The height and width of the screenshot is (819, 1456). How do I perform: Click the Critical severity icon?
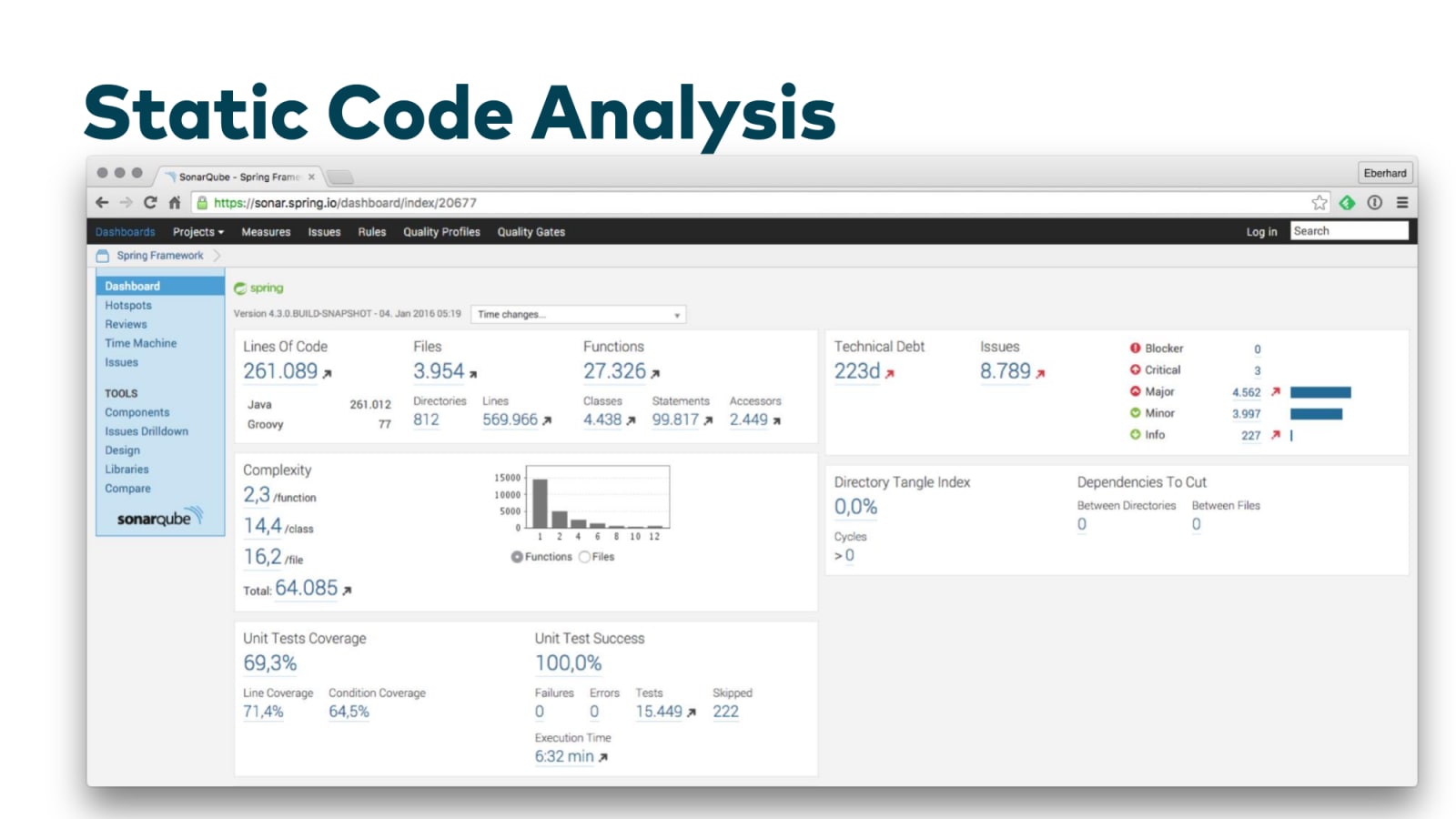(1135, 369)
